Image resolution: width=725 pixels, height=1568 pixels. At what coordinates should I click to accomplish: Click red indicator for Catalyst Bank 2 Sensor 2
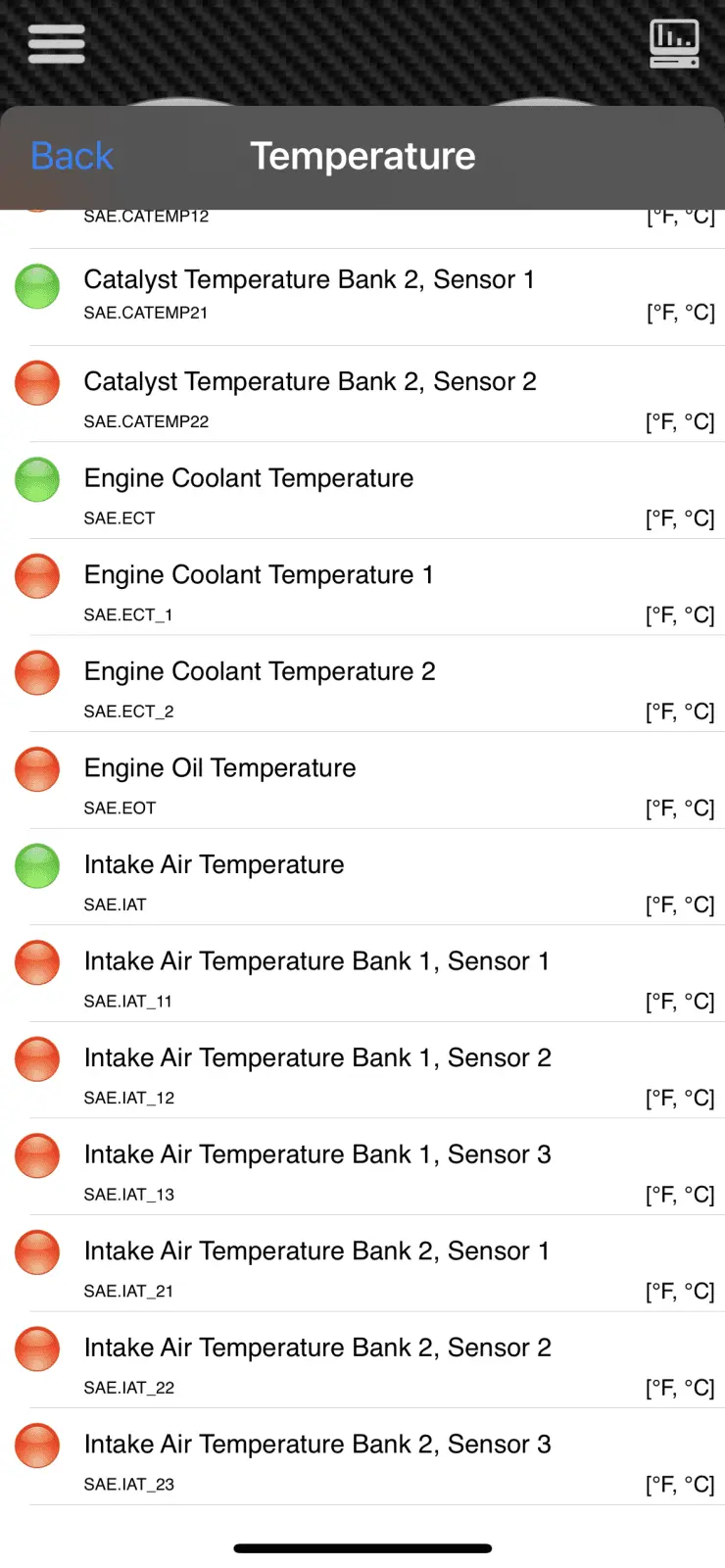pos(37,383)
